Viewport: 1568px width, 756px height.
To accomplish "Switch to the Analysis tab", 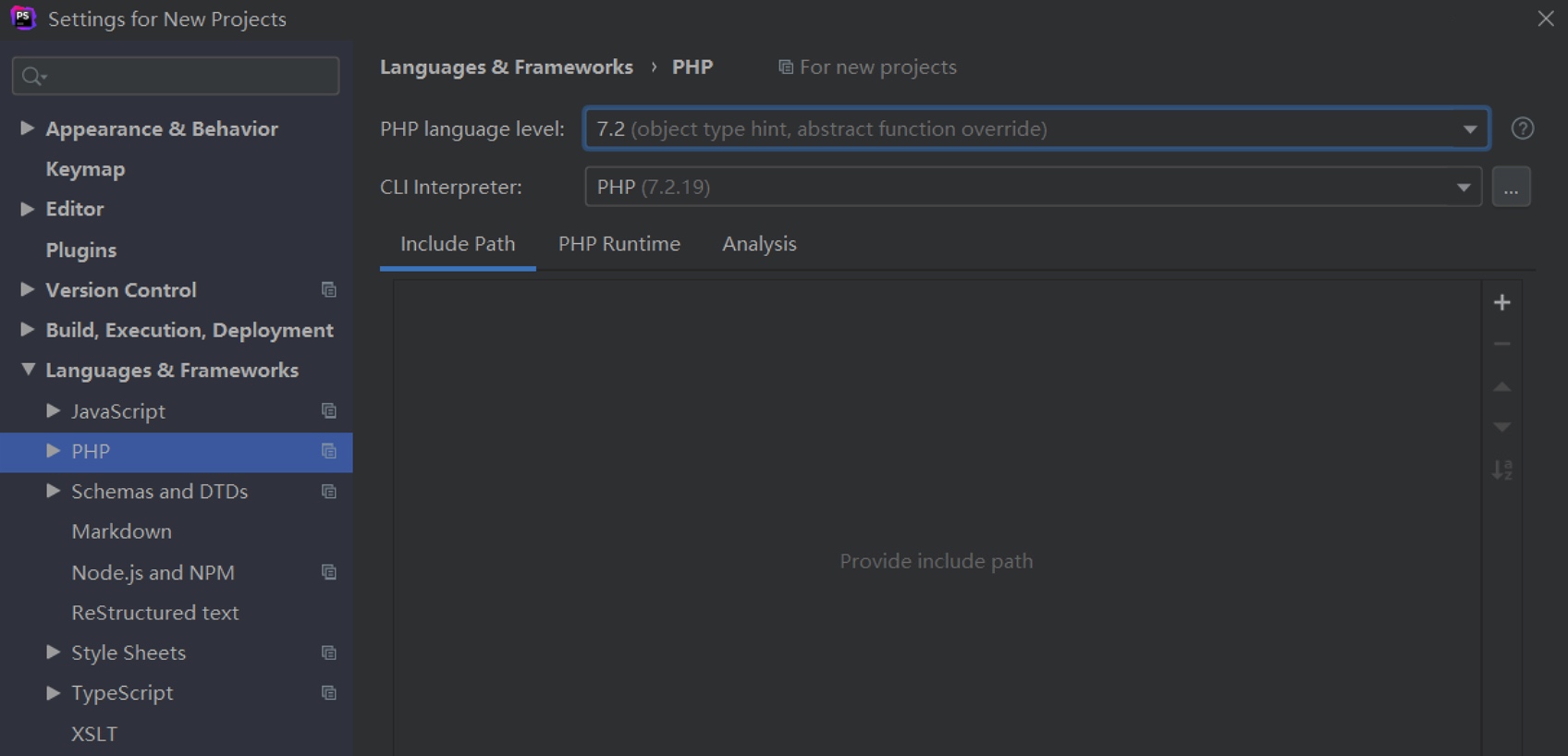I will tap(759, 244).
